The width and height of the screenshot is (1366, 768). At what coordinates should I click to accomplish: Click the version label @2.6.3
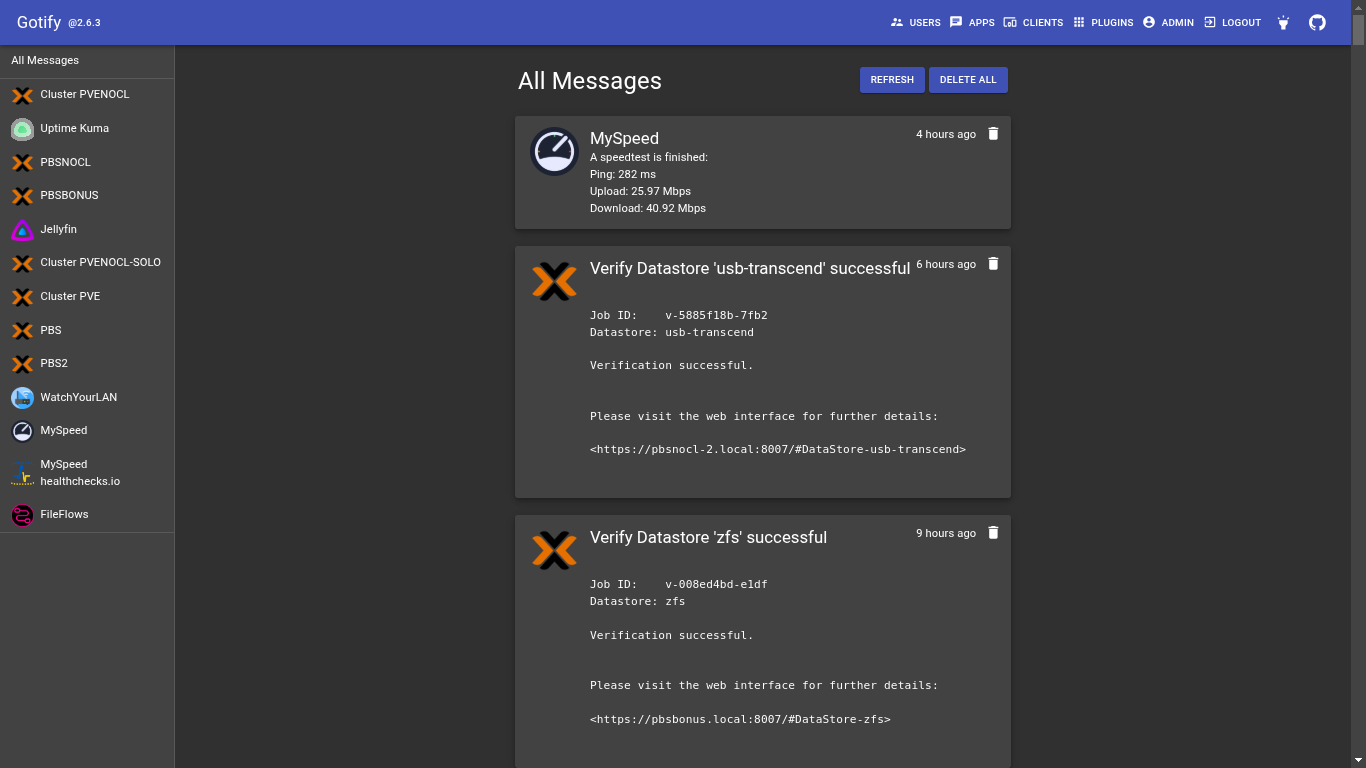tap(84, 23)
